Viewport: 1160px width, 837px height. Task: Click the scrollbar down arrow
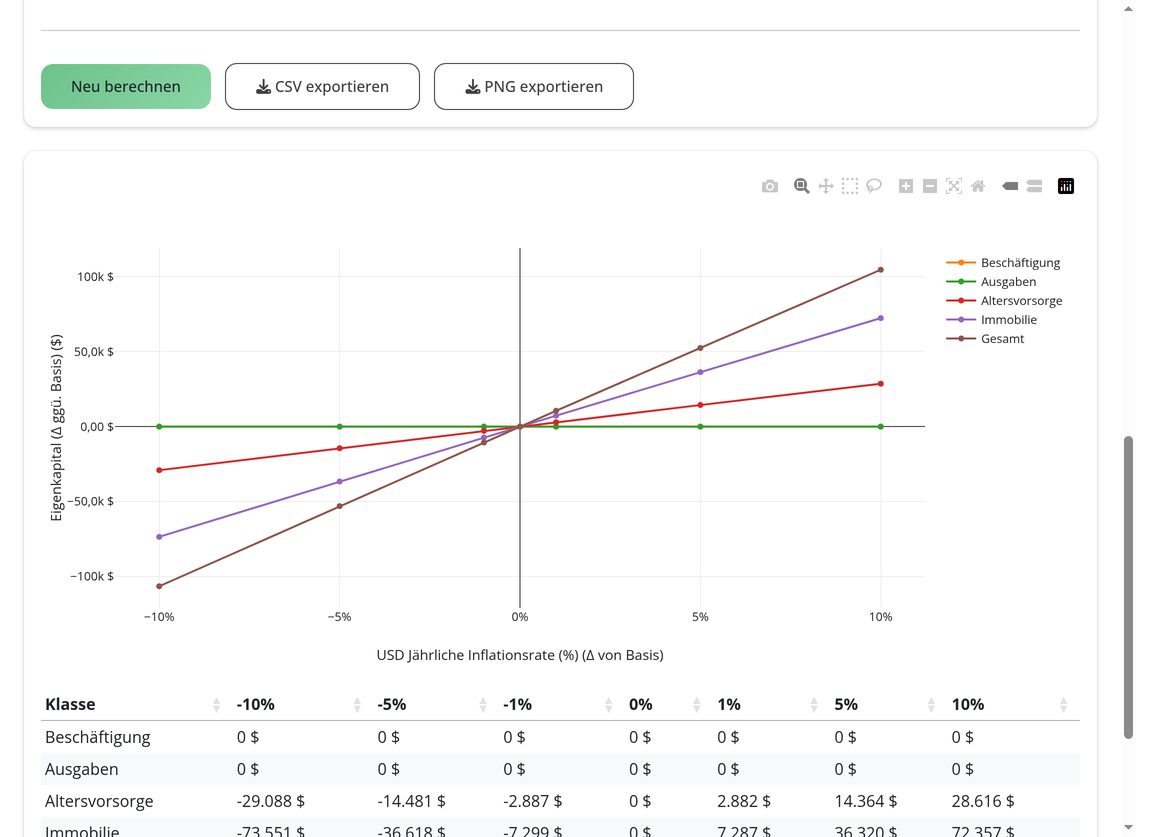[1128, 827]
